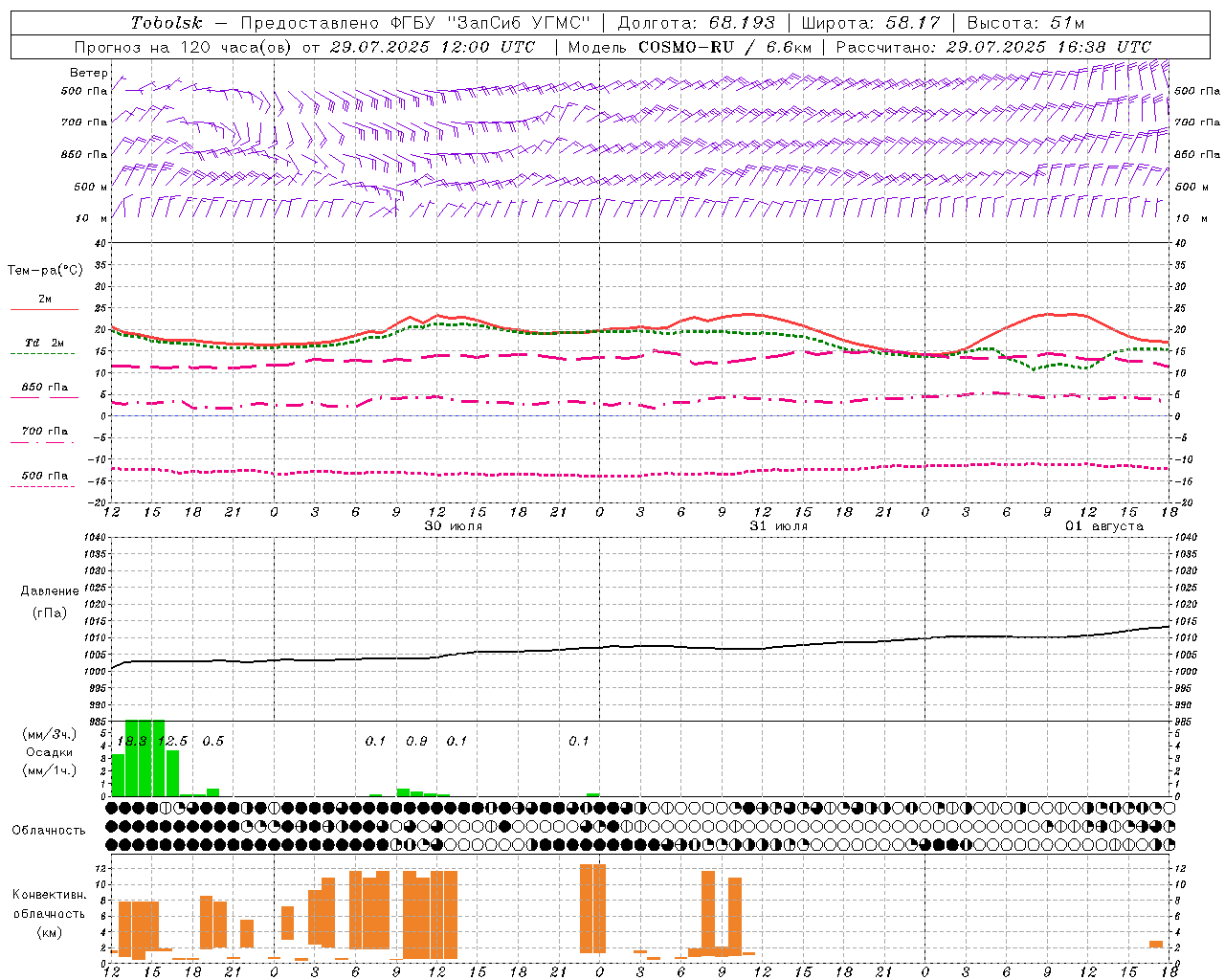Click the "0.5" precipitation amount value
1225x980 pixels.
pyautogui.click(x=212, y=741)
